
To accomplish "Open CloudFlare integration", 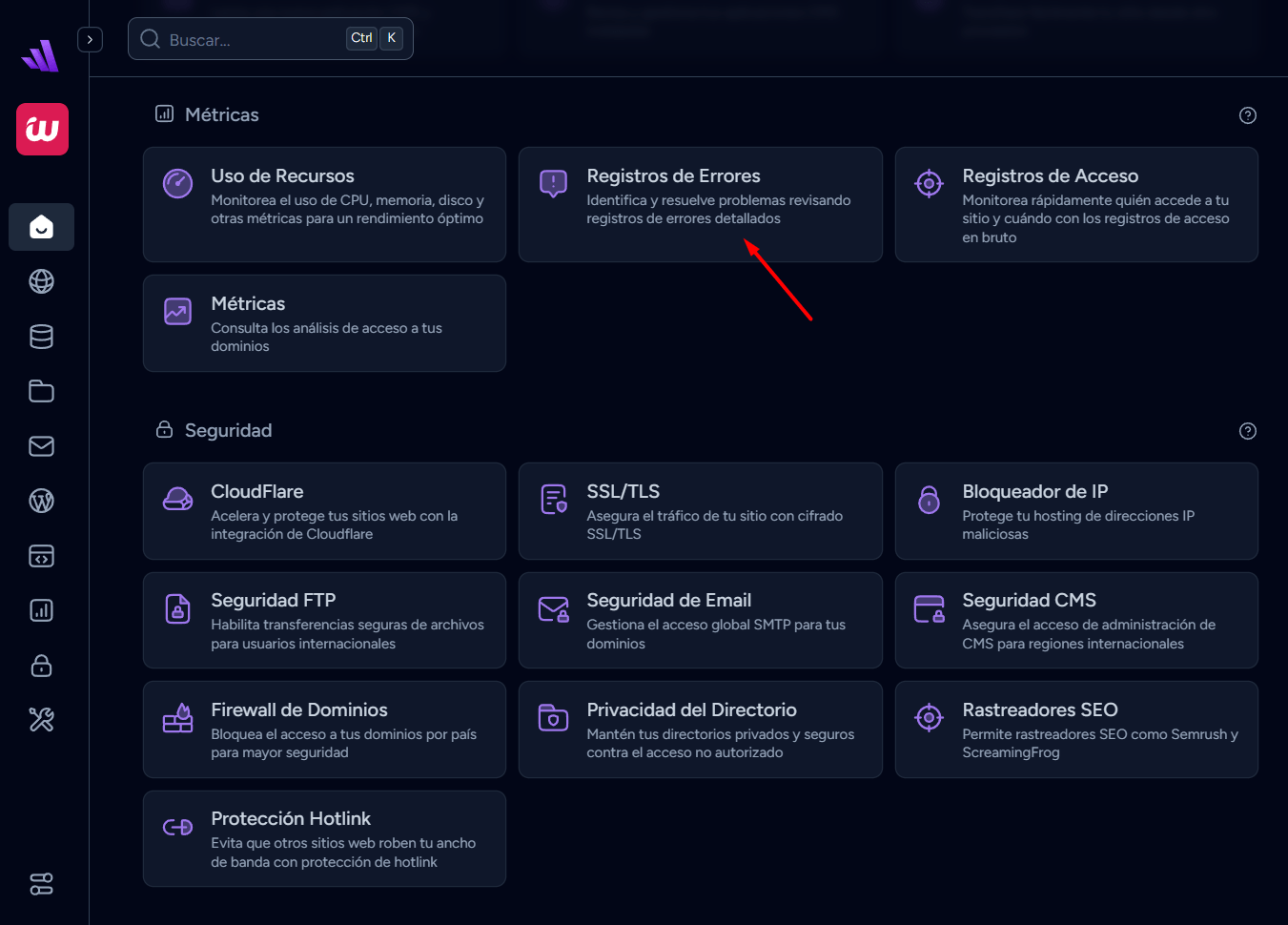I will coord(324,511).
